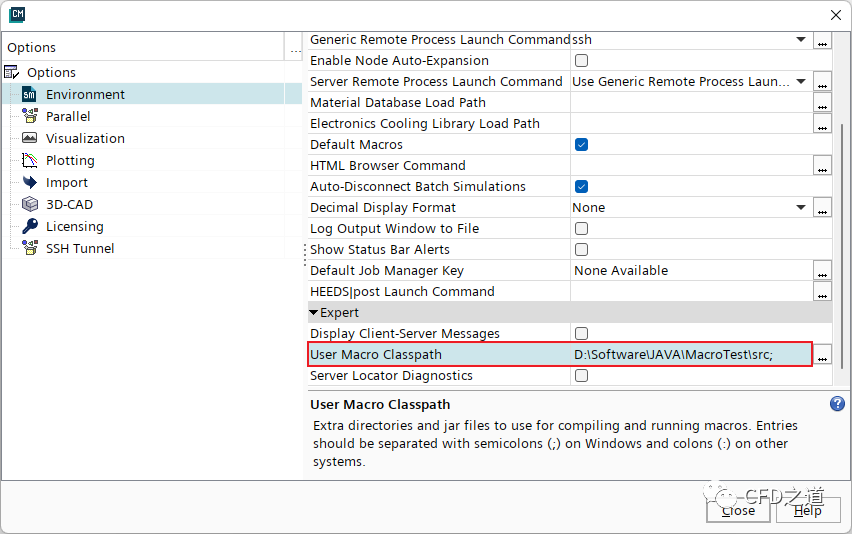The width and height of the screenshot is (852, 534).
Task: Toggle Auto-Disconnect Batch Simulations checkbox
Action: pos(581,187)
